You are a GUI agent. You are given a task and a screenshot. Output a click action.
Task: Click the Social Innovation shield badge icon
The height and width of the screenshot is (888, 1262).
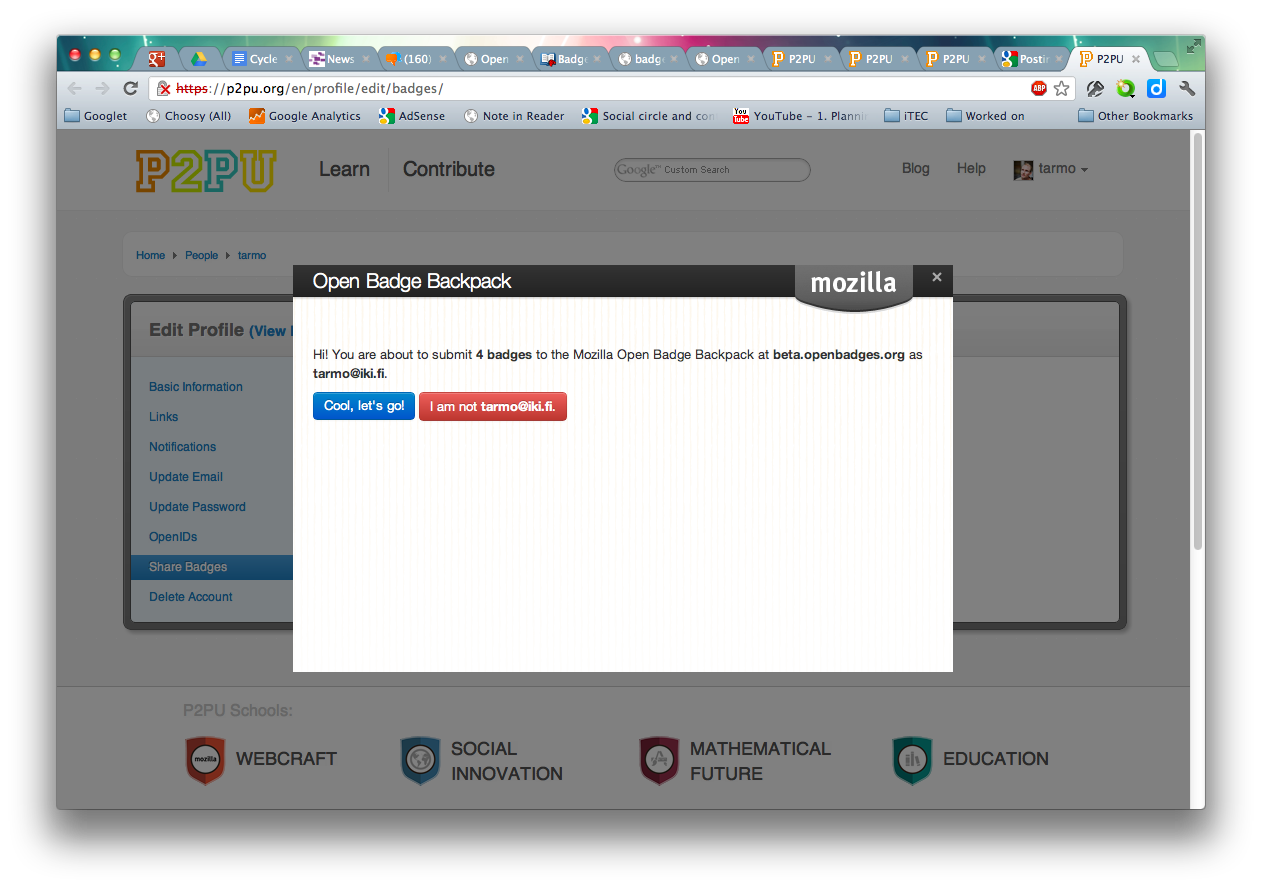[x=420, y=760]
